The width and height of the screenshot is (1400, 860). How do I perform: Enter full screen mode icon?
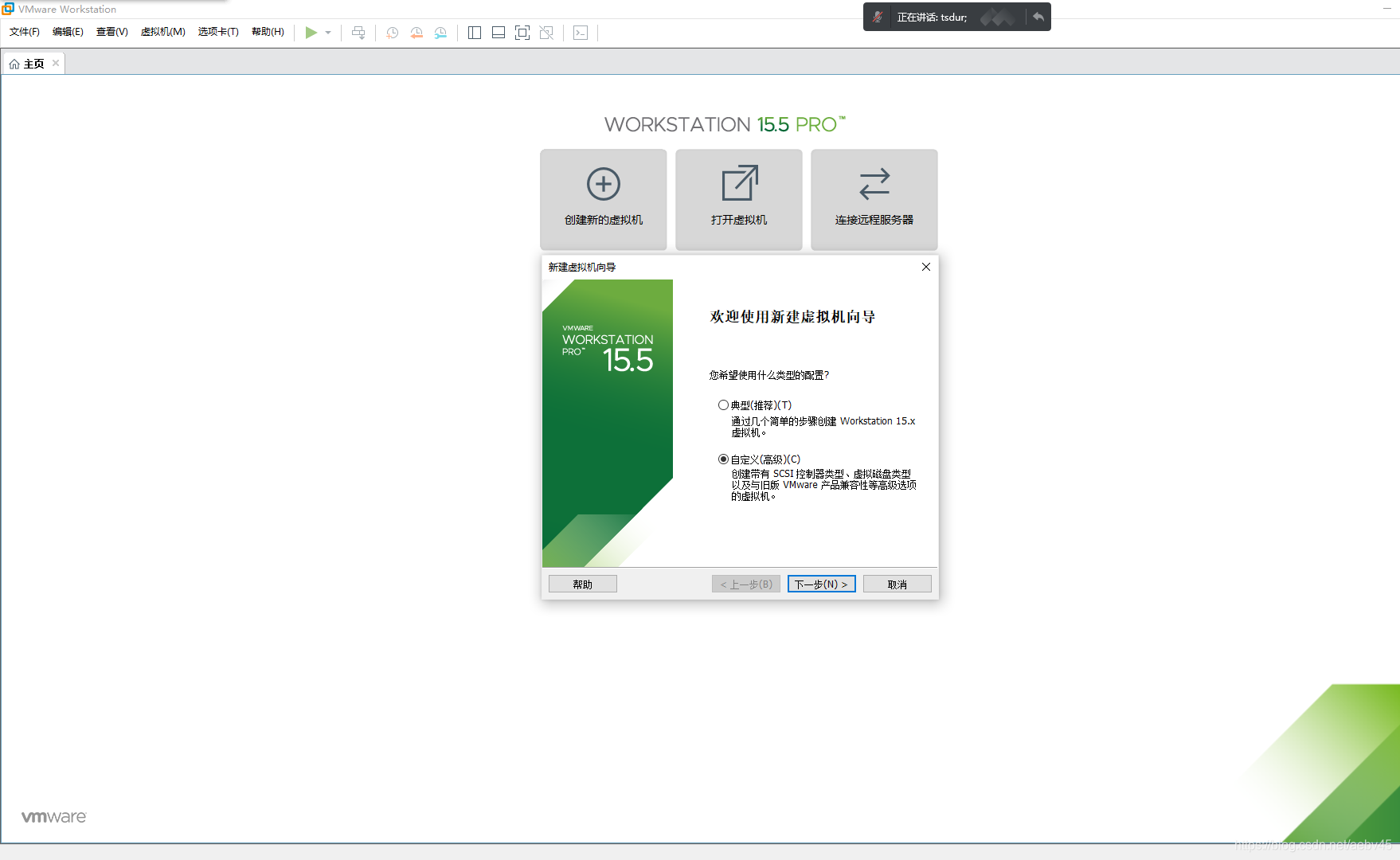coord(522,33)
